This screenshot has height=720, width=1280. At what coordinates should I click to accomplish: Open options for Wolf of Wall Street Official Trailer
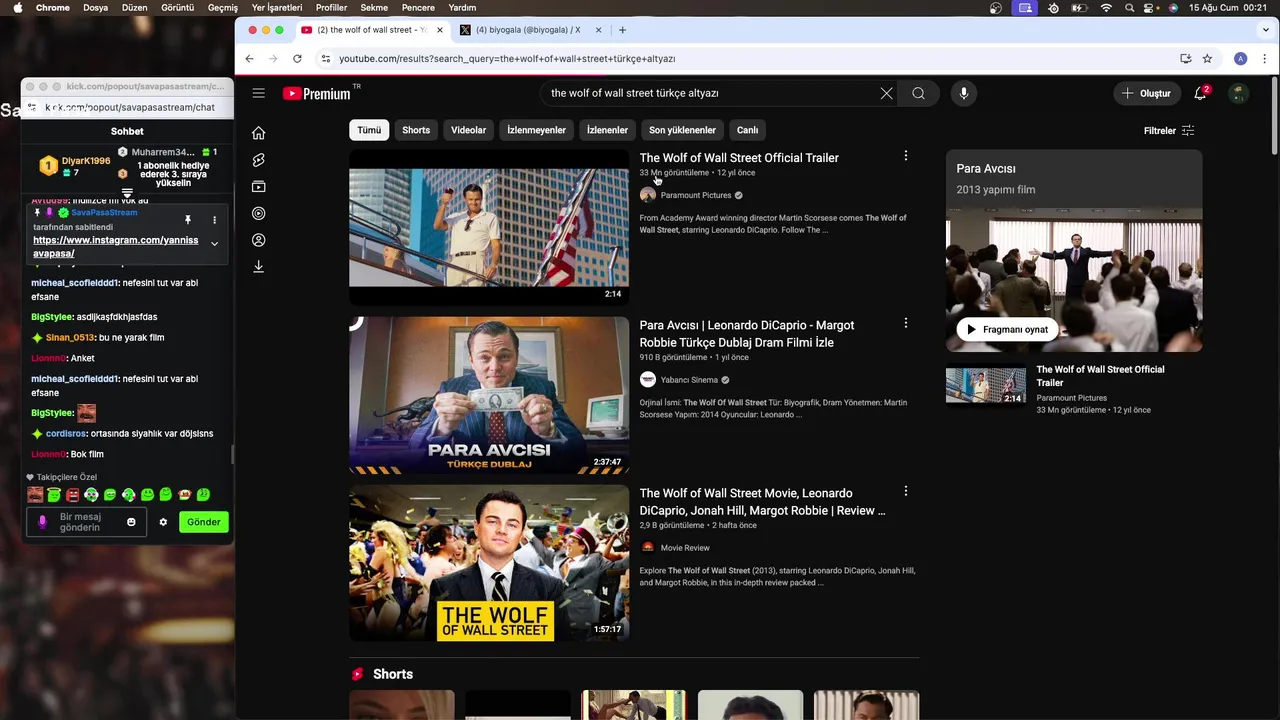click(x=906, y=156)
